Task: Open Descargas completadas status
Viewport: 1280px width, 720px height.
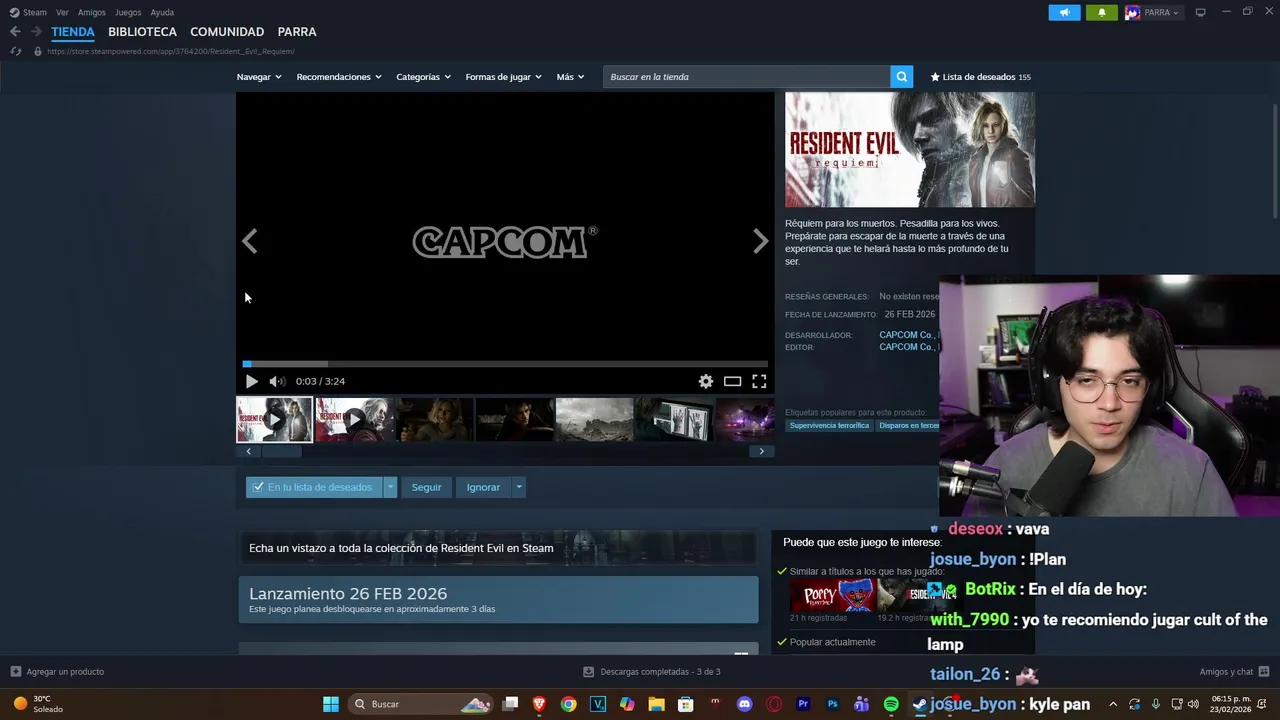Action: [x=652, y=672]
